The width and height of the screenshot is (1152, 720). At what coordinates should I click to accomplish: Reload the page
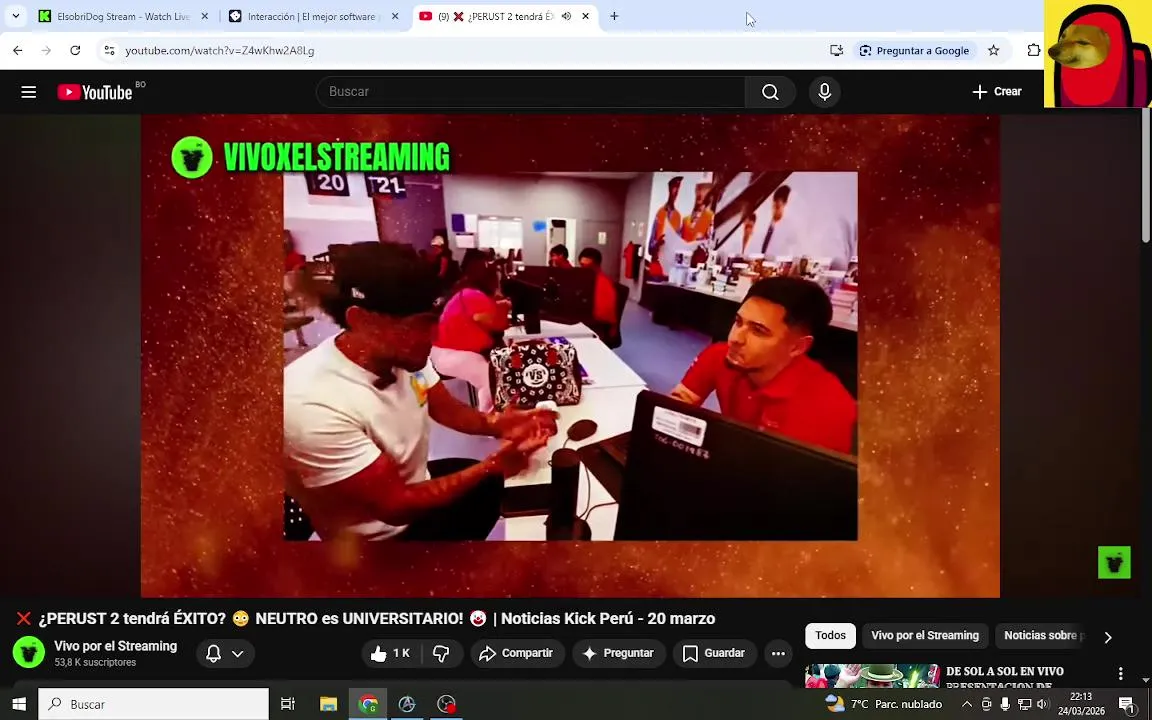(75, 51)
